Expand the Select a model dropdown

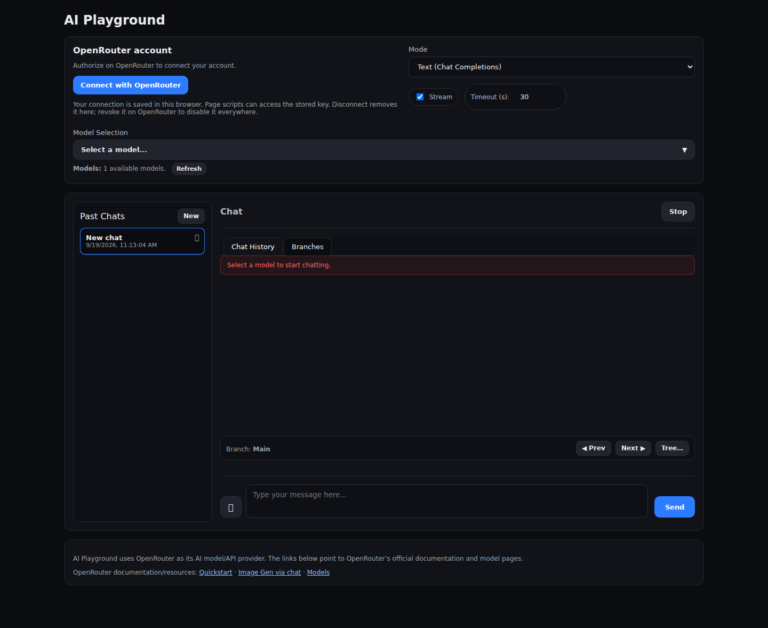384,150
